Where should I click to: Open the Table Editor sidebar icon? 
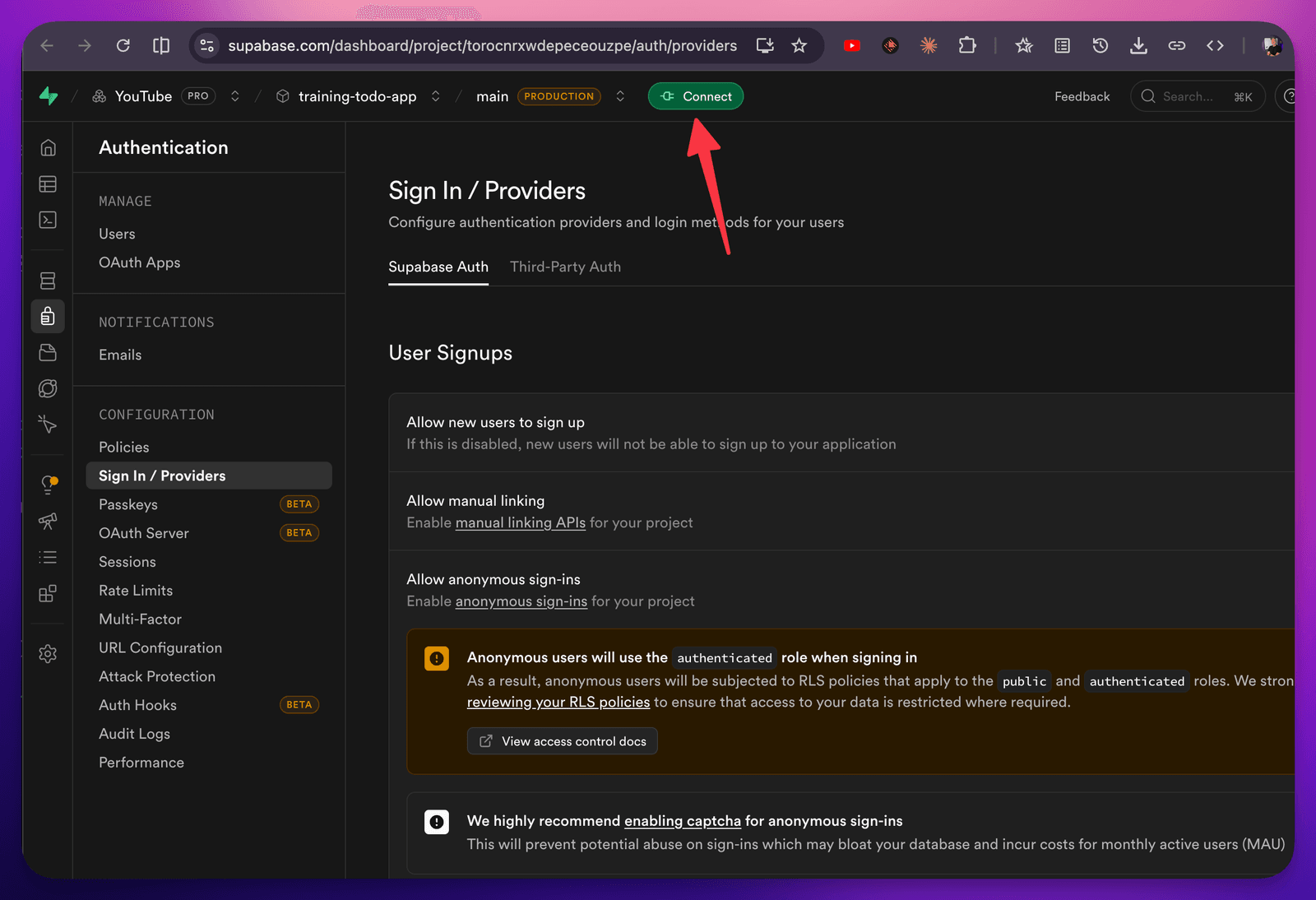48,184
